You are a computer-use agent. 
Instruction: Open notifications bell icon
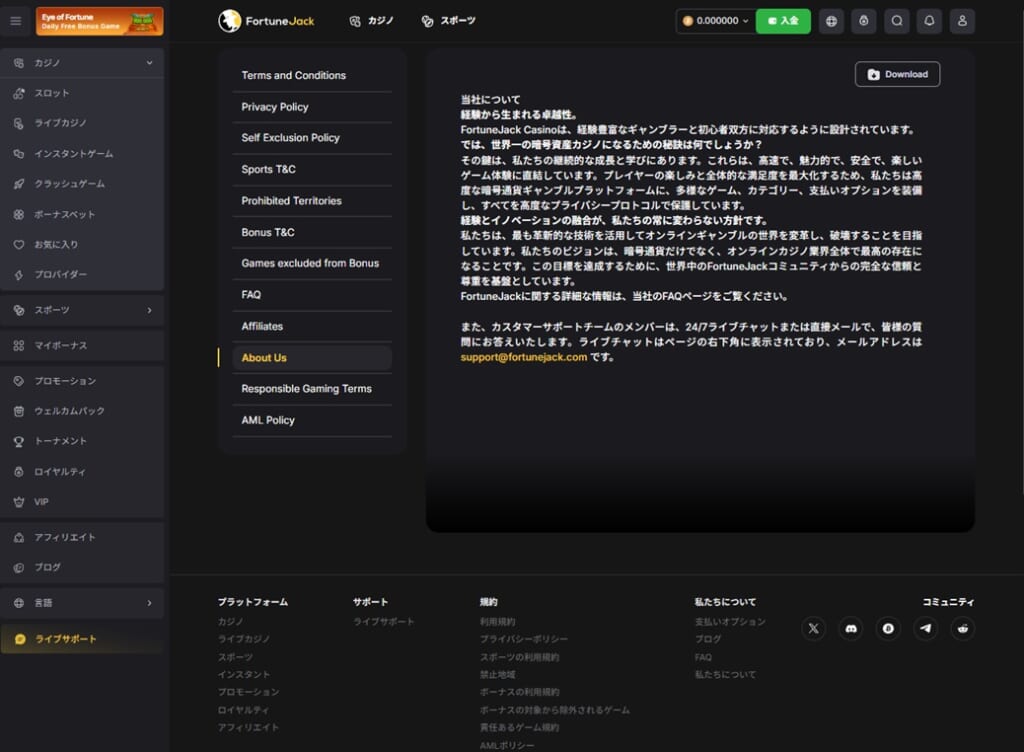click(929, 21)
